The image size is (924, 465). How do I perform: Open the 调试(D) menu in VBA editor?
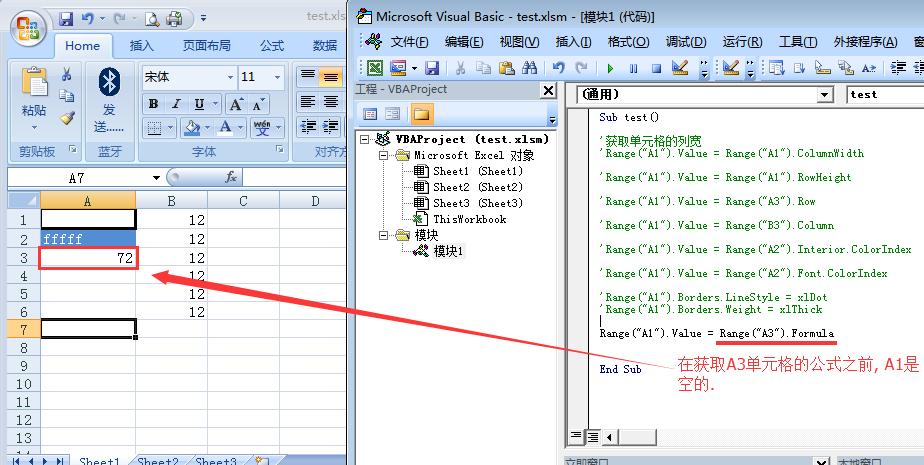[686, 42]
